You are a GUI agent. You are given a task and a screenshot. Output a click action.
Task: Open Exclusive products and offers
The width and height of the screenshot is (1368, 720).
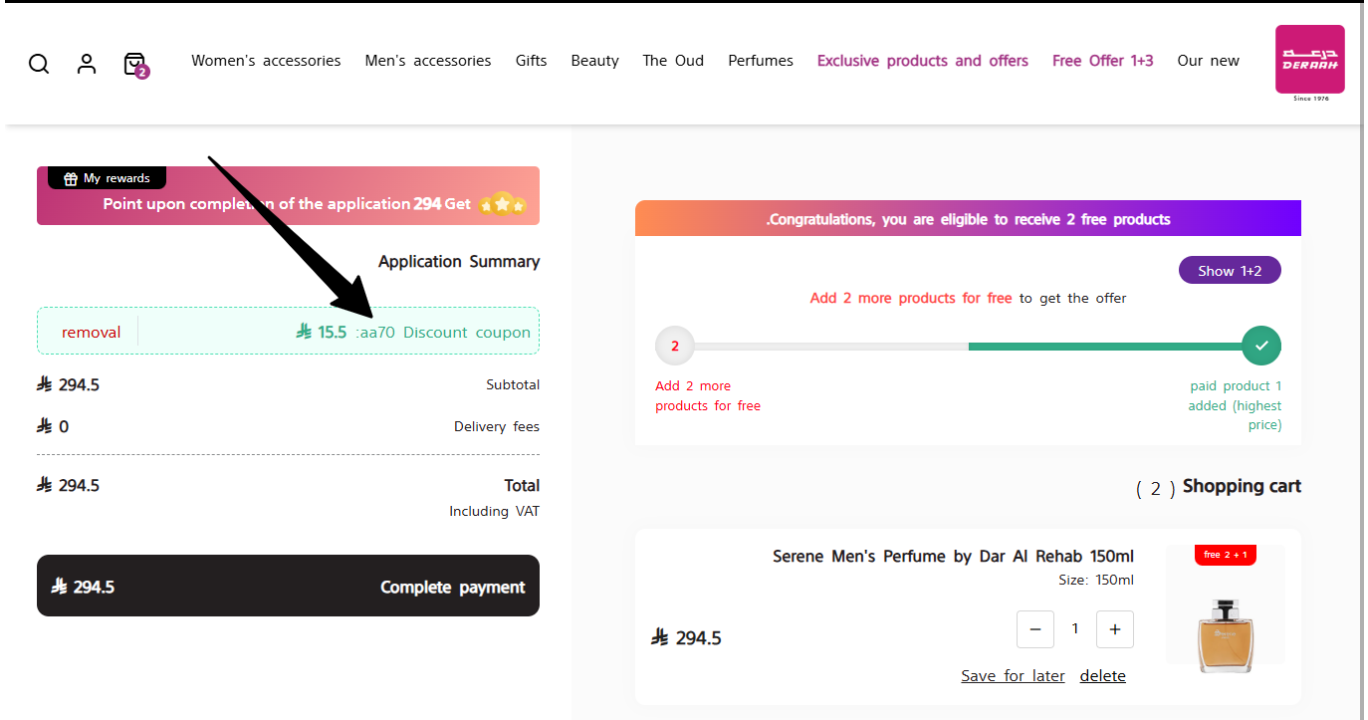(x=923, y=61)
